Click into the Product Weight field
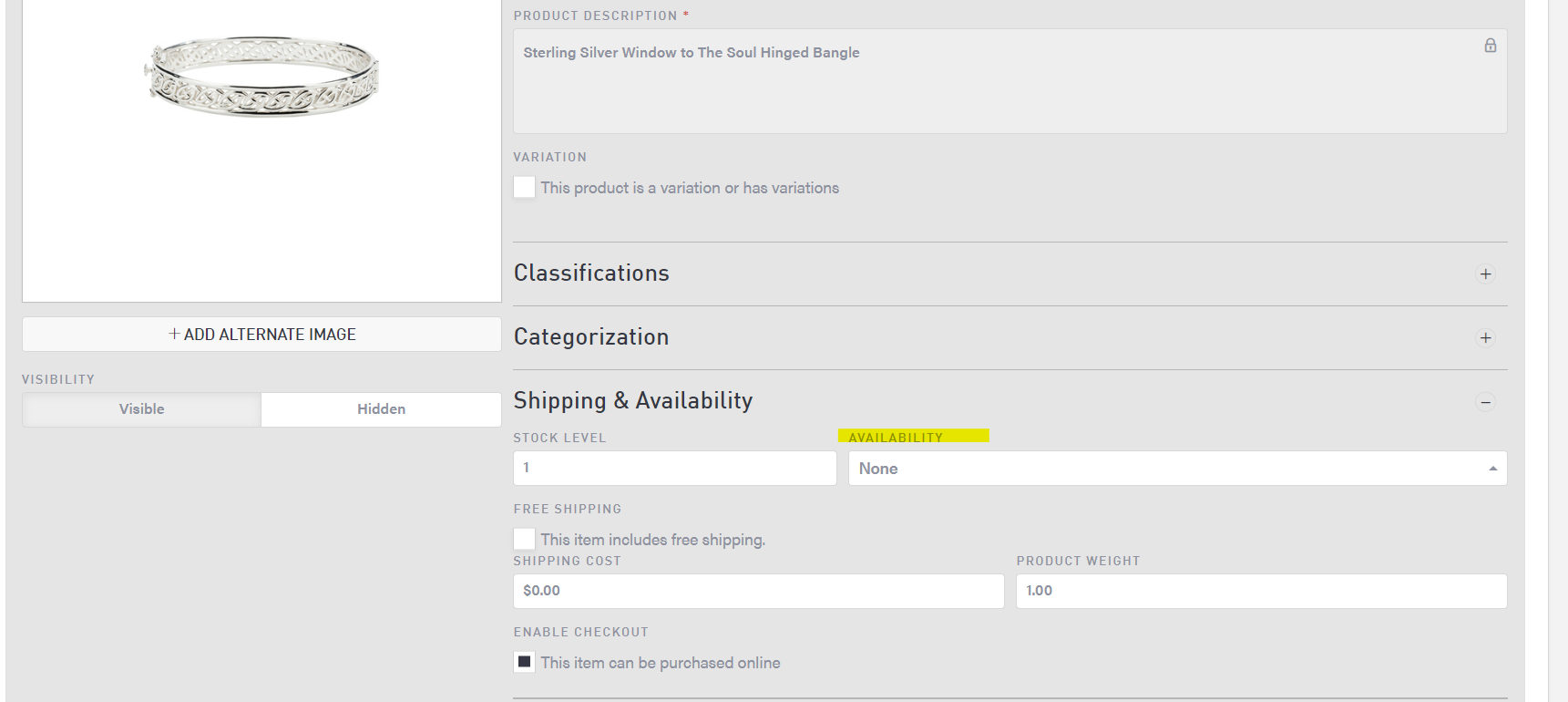The image size is (1568, 702). click(1260, 591)
